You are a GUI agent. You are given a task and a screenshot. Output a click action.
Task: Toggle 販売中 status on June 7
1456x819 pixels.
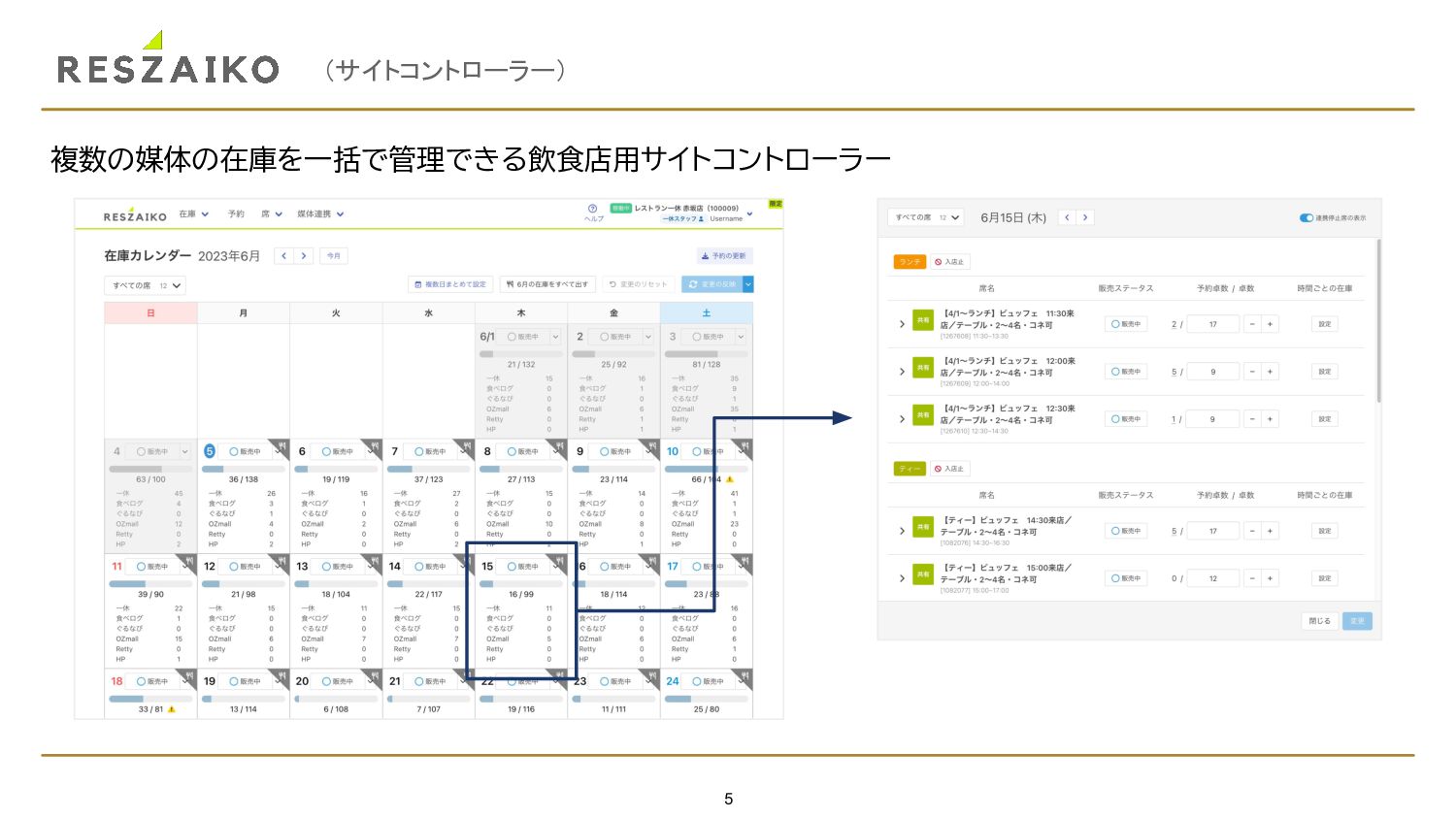(x=431, y=451)
